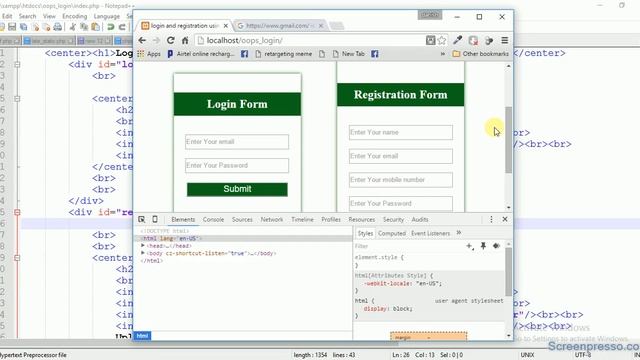The height and width of the screenshot is (360, 640).
Task: Click the Registration Form email field
Action: pyautogui.click(x=401, y=156)
